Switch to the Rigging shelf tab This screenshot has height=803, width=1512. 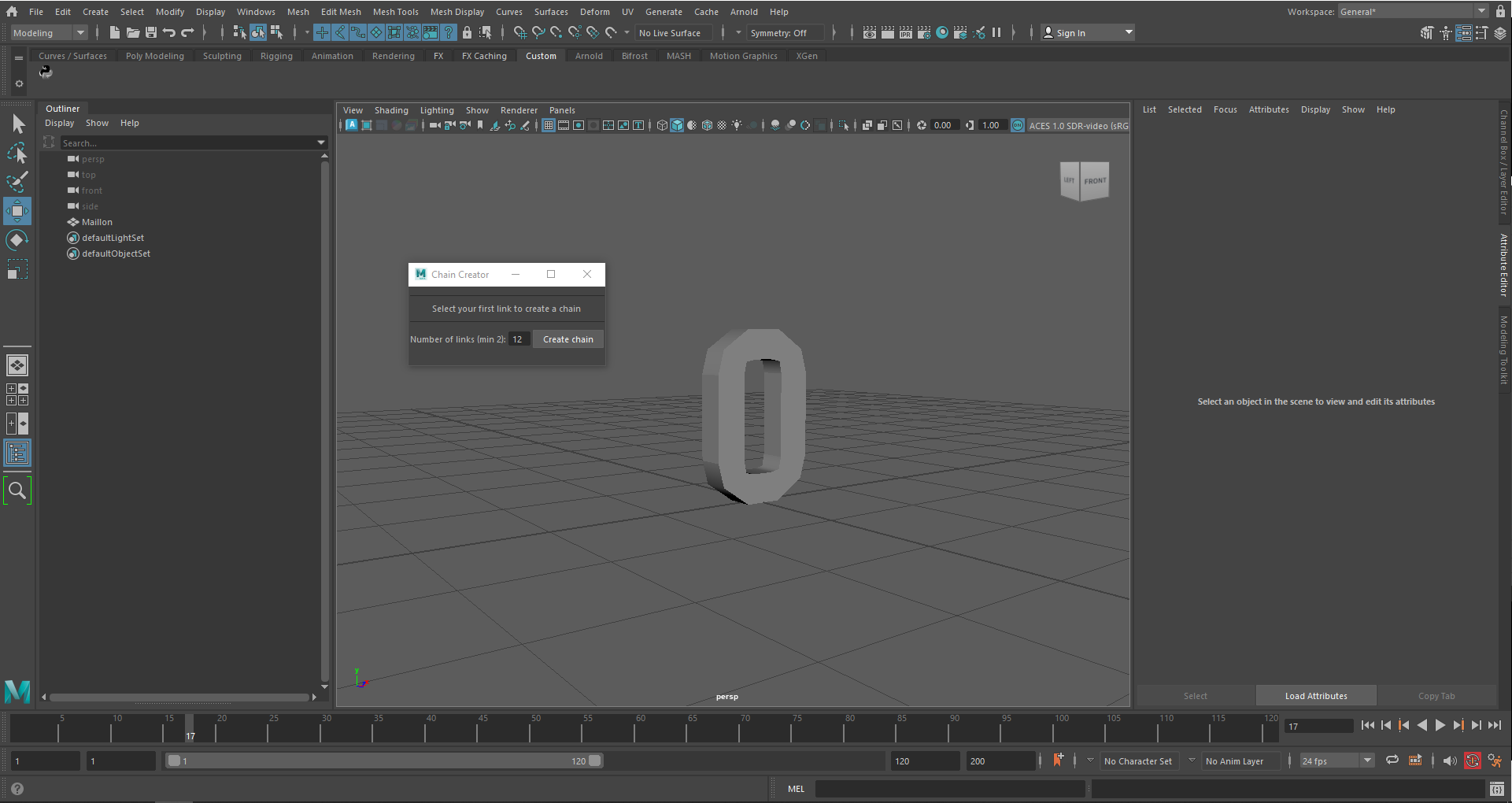click(x=275, y=56)
